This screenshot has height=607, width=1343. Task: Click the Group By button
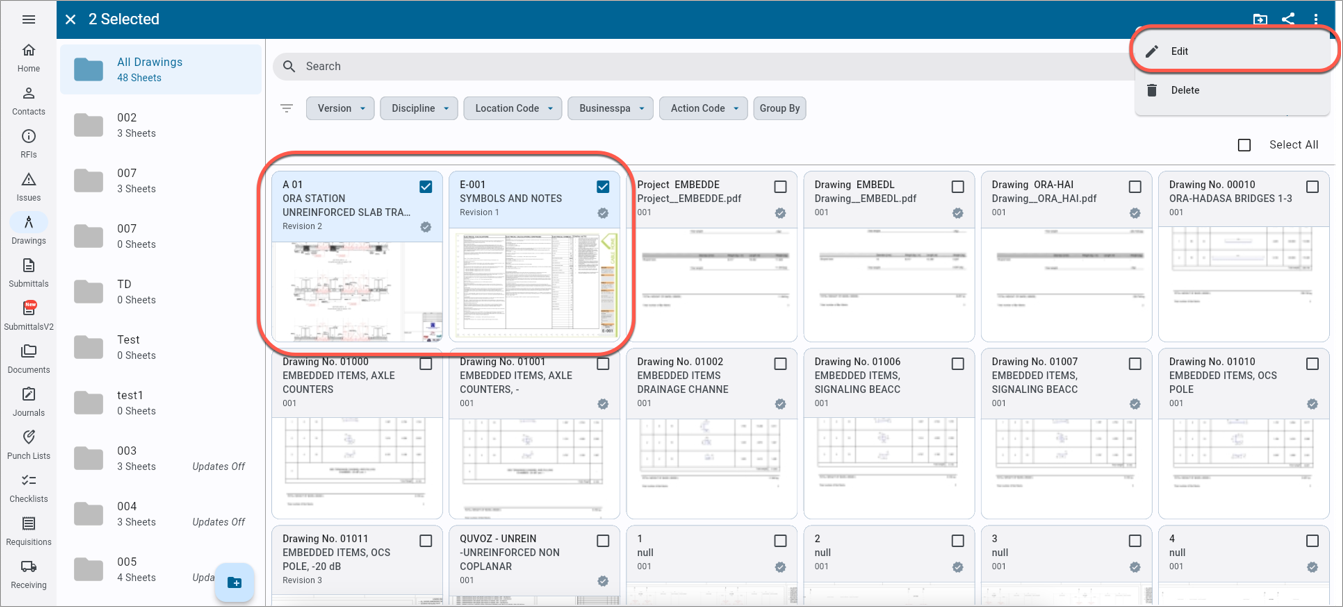(x=780, y=108)
